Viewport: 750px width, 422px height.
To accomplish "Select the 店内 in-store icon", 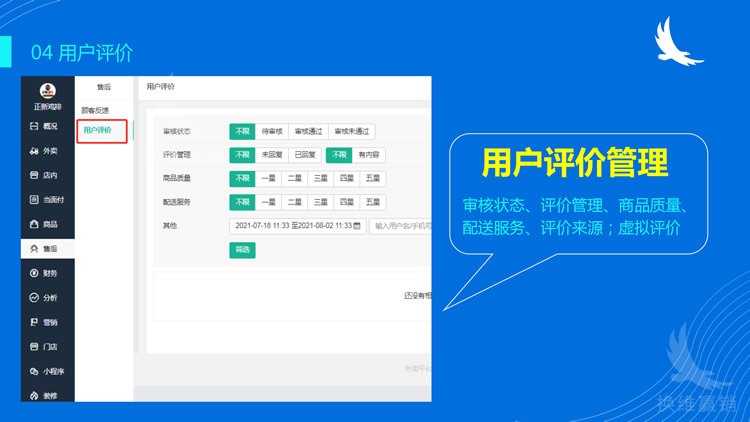I will coord(34,175).
